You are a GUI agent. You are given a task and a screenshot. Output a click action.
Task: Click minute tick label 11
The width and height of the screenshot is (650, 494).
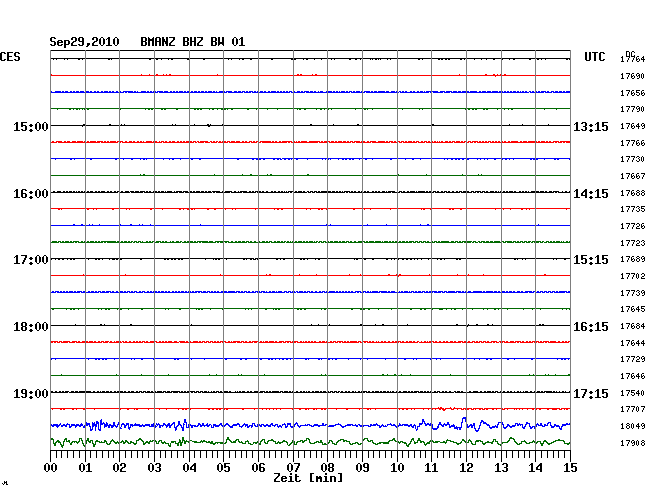pos(431,467)
